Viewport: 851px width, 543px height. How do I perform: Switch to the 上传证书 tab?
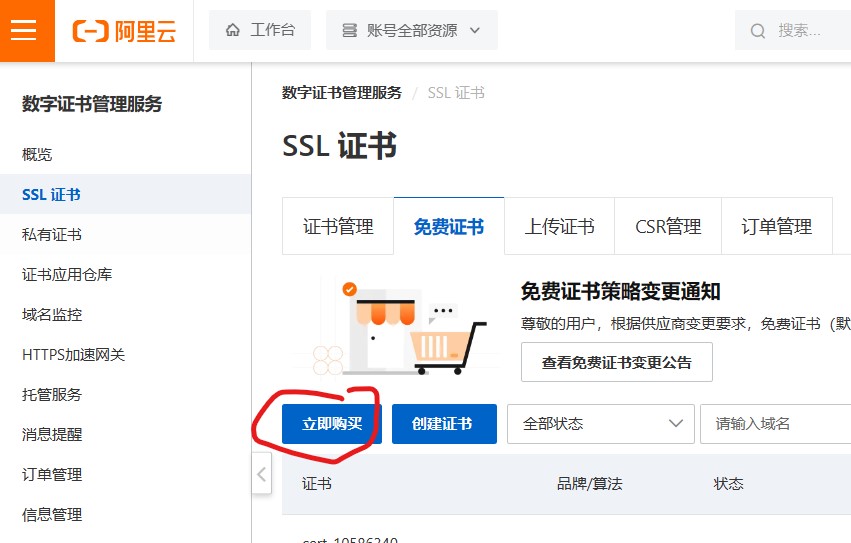[559, 226]
